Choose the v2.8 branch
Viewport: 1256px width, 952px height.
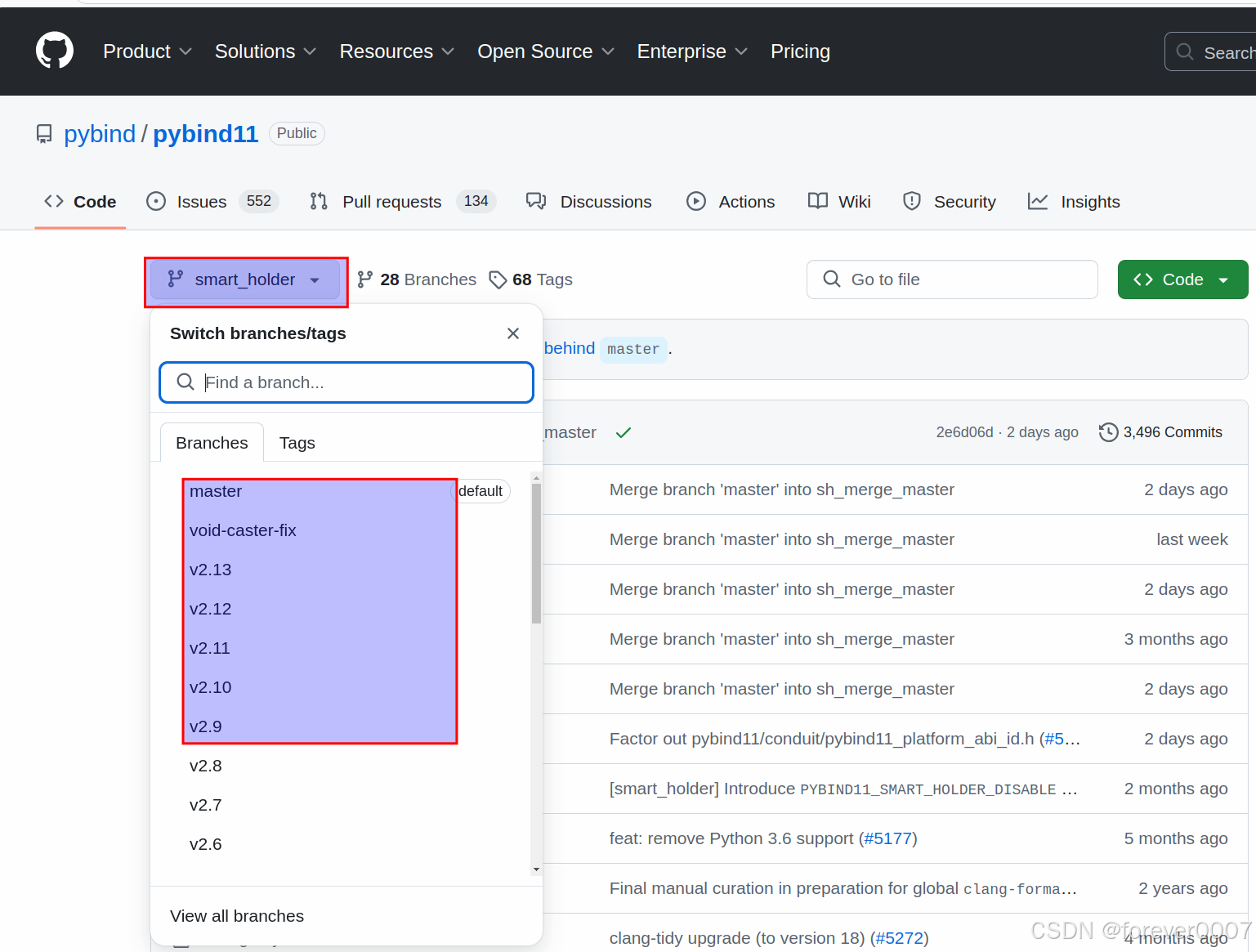point(206,766)
